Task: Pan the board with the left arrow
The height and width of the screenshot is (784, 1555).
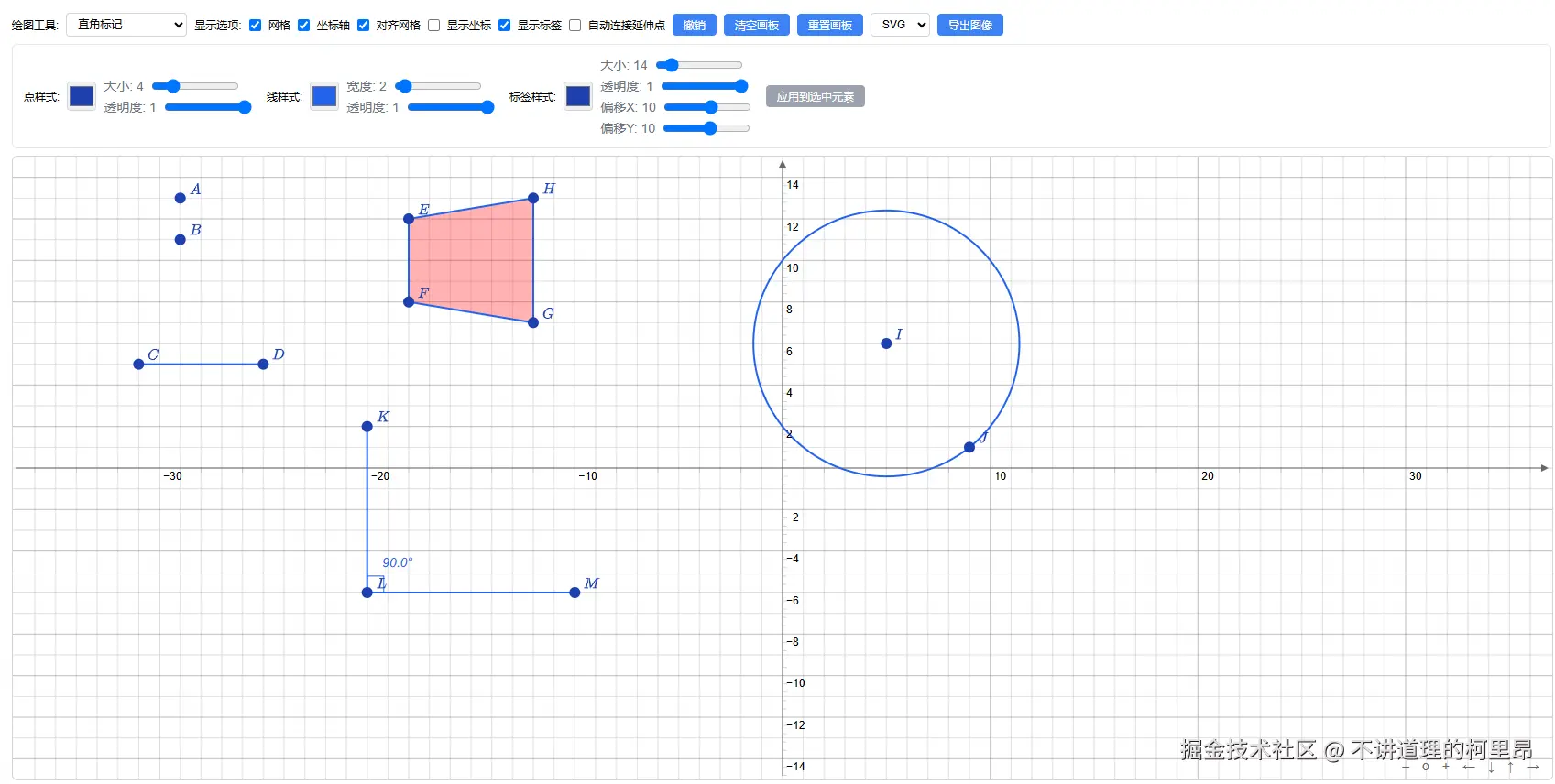Action: point(1469,767)
